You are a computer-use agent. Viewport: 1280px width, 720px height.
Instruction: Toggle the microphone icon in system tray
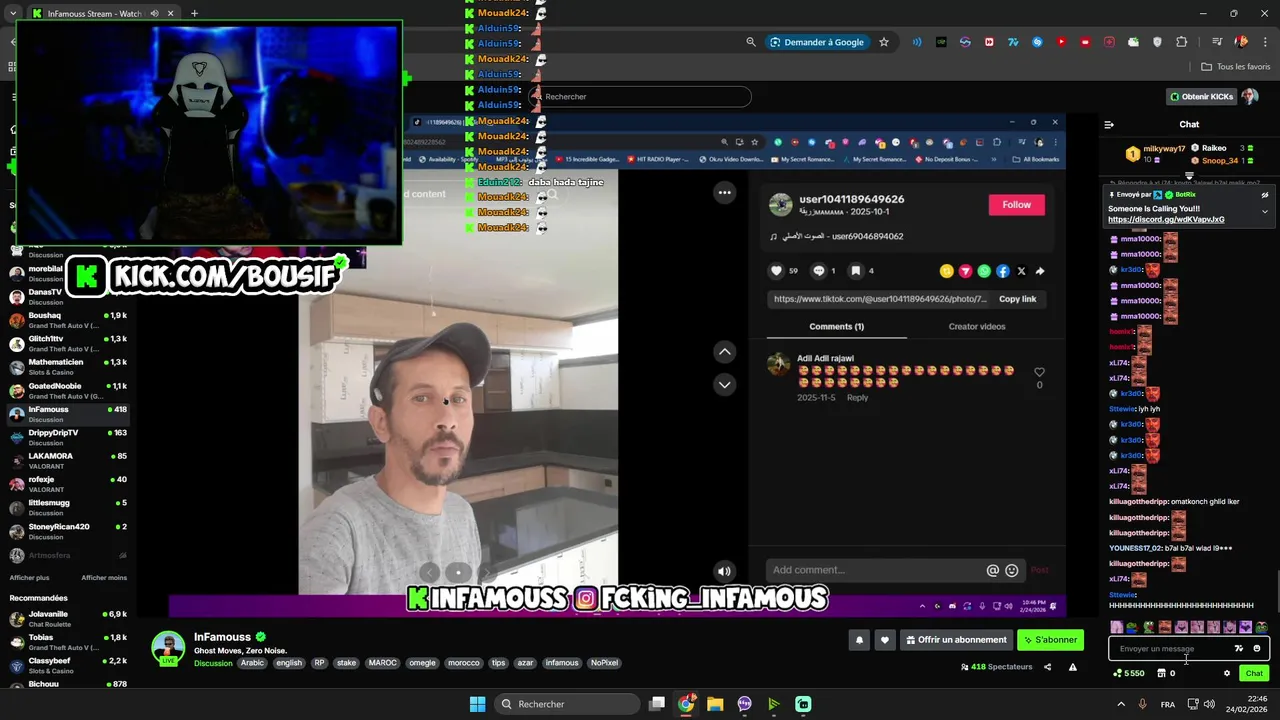pyautogui.click(x=1142, y=704)
